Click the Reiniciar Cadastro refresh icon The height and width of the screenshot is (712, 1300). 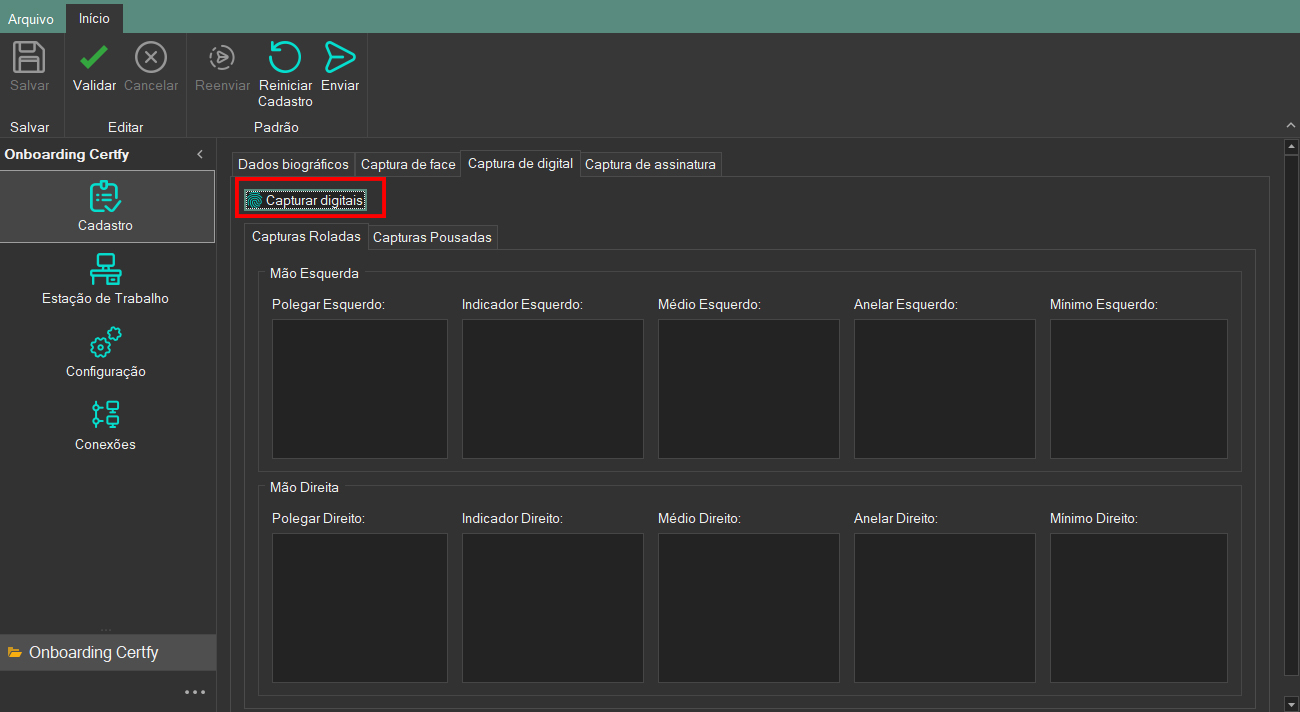coord(285,58)
